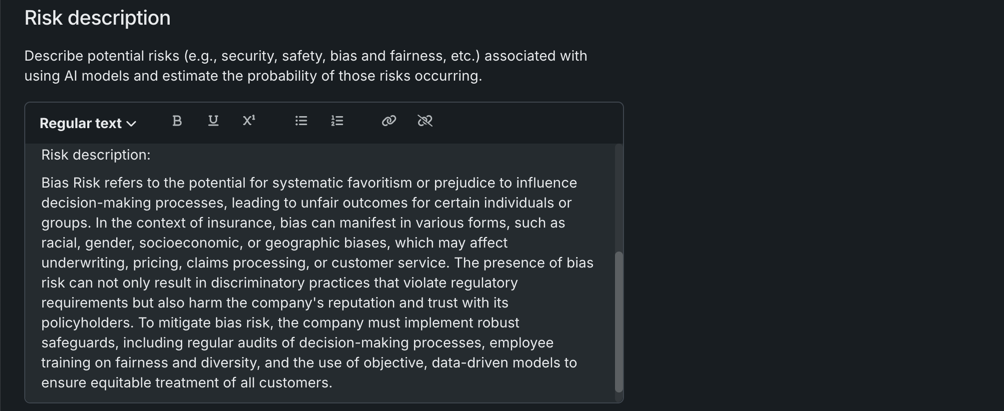Toggle superscript formatting
Screen dimensions: 1004x411
pyautogui.click(x=249, y=121)
